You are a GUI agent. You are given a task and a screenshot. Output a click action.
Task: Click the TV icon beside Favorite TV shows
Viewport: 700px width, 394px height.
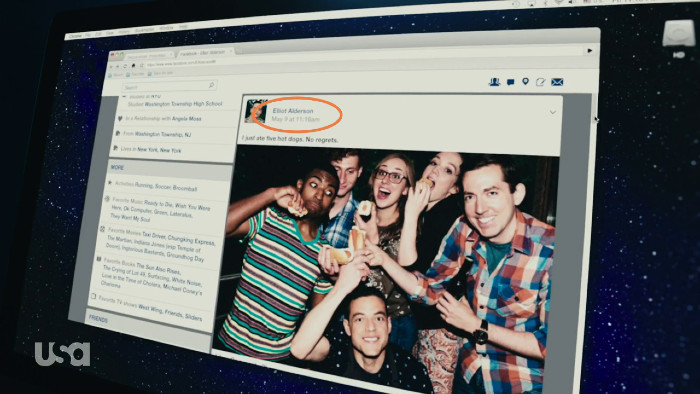[93, 296]
